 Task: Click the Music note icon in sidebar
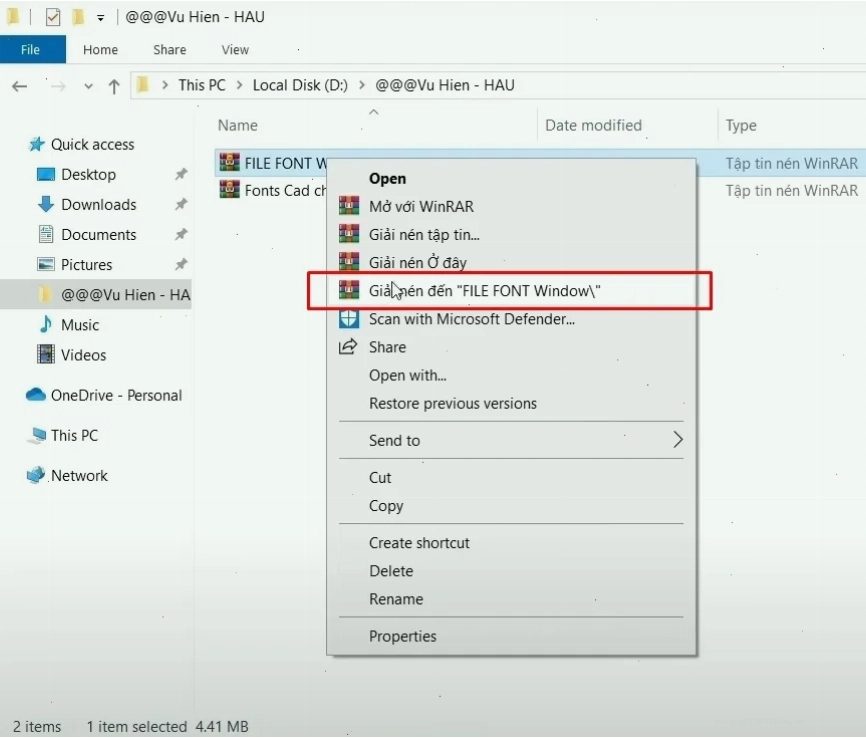(45, 324)
